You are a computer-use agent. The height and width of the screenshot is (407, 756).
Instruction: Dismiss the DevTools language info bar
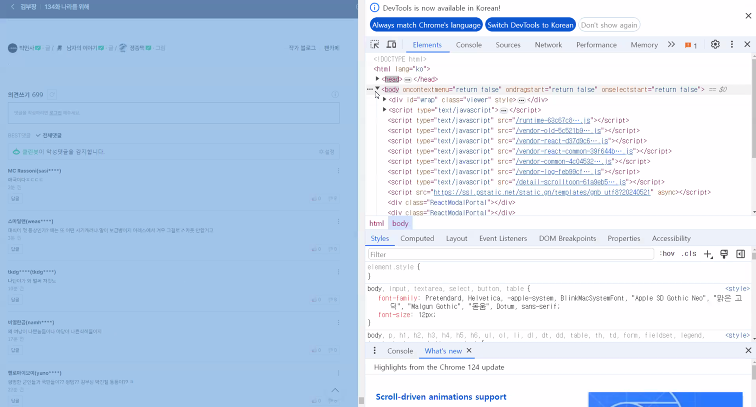tap(748, 16)
